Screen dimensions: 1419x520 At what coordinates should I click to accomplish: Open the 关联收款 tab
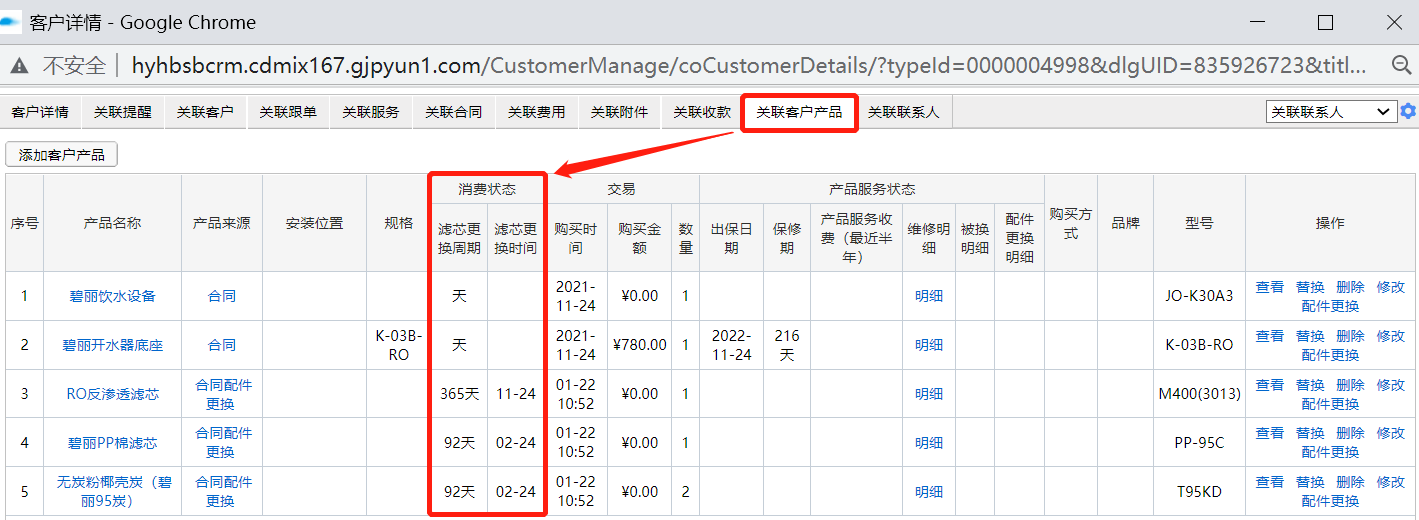point(702,113)
